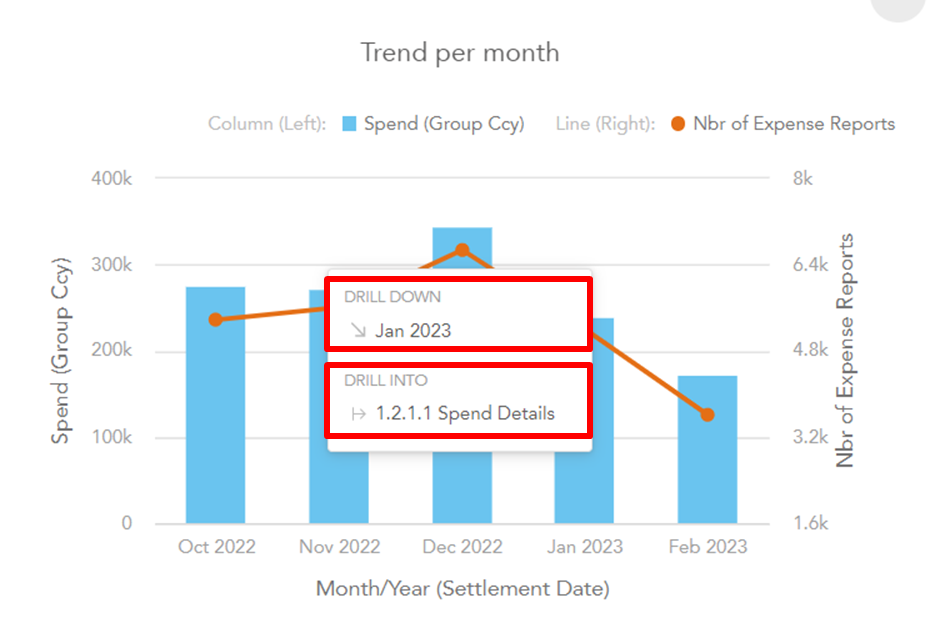Click the orange line point on Dec 2022 bar
This screenshot has width=940, height=618.
462,249
